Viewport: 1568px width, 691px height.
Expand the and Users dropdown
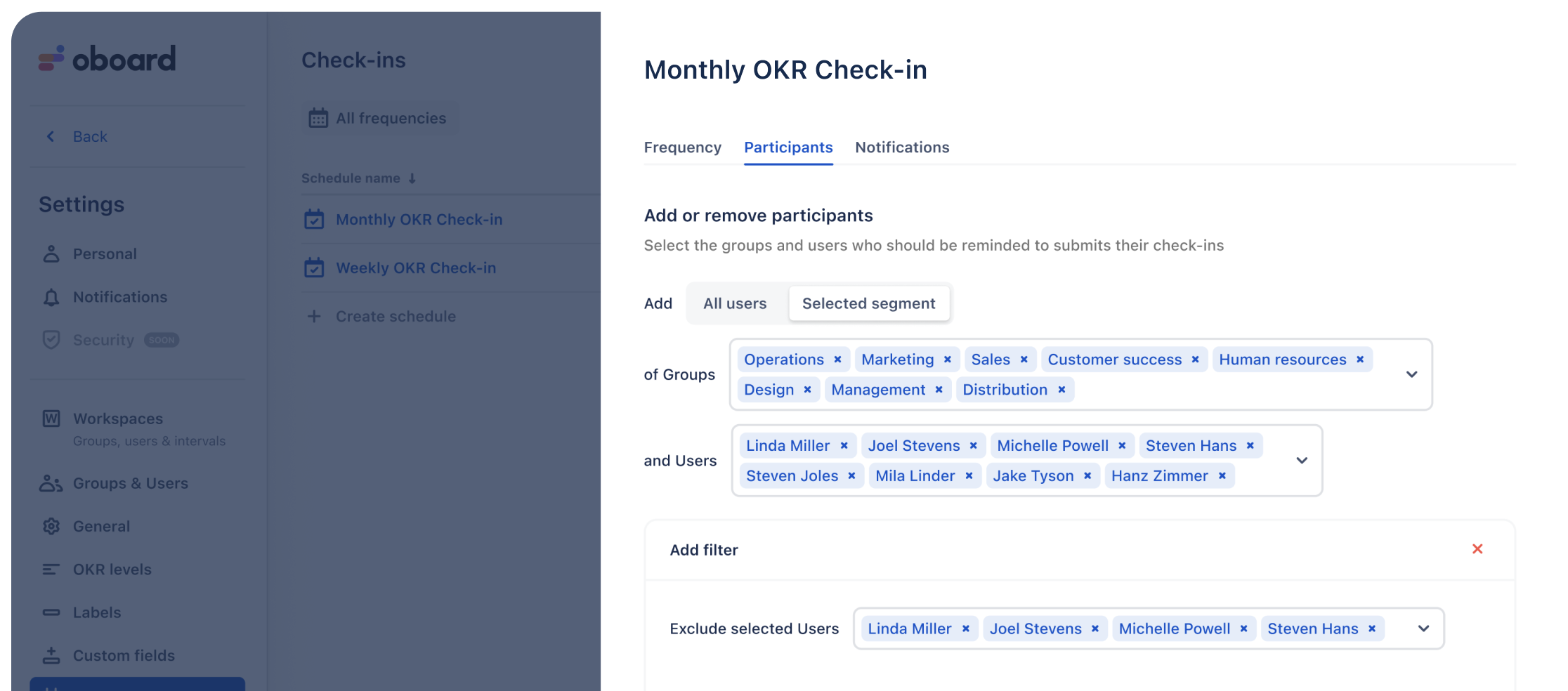[1302, 461]
